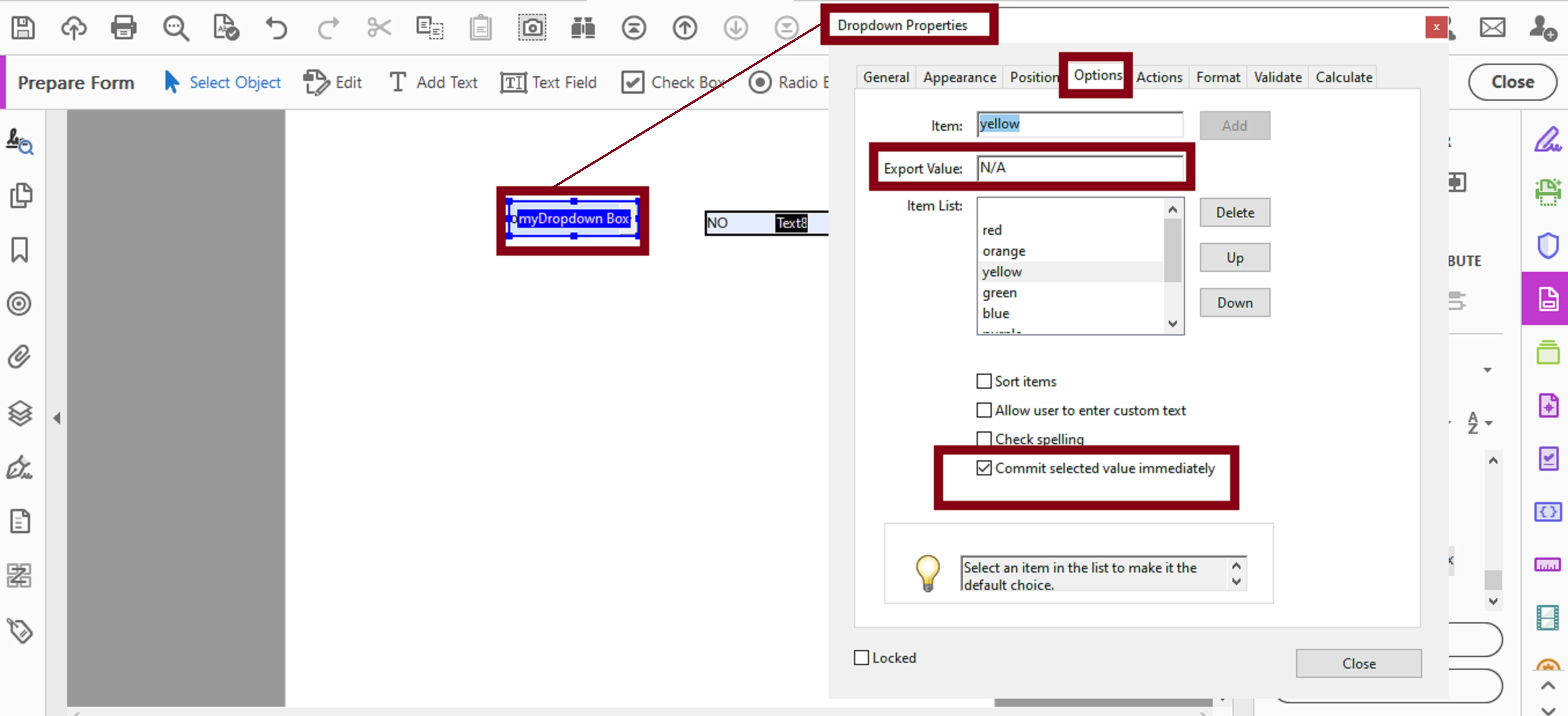The width and height of the screenshot is (1568, 716).
Task: Click the Find binoculars icon
Action: tap(583, 27)
